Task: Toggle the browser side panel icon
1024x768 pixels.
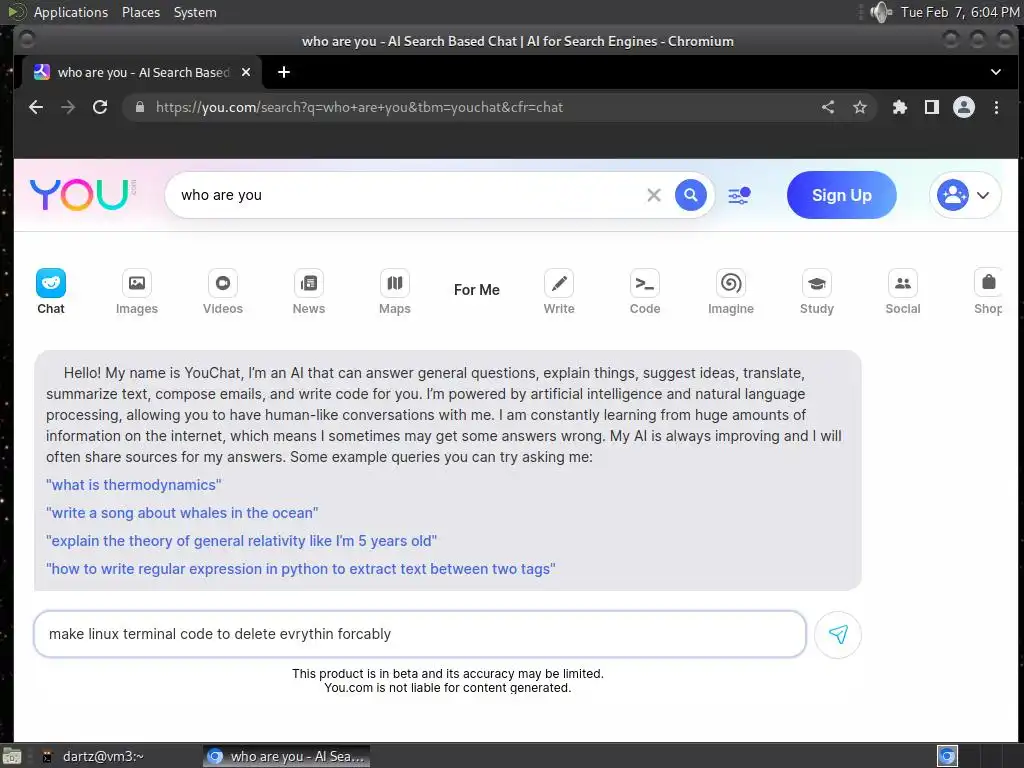Action: [932, 107]
